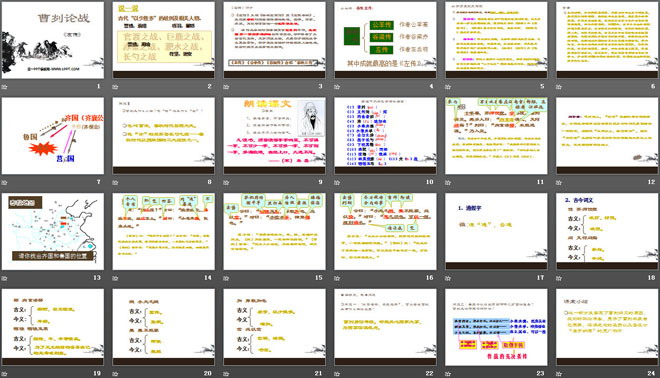Click star icon below slide 14
The width and height of the screenshot is (660, 378).
[115, 278]
